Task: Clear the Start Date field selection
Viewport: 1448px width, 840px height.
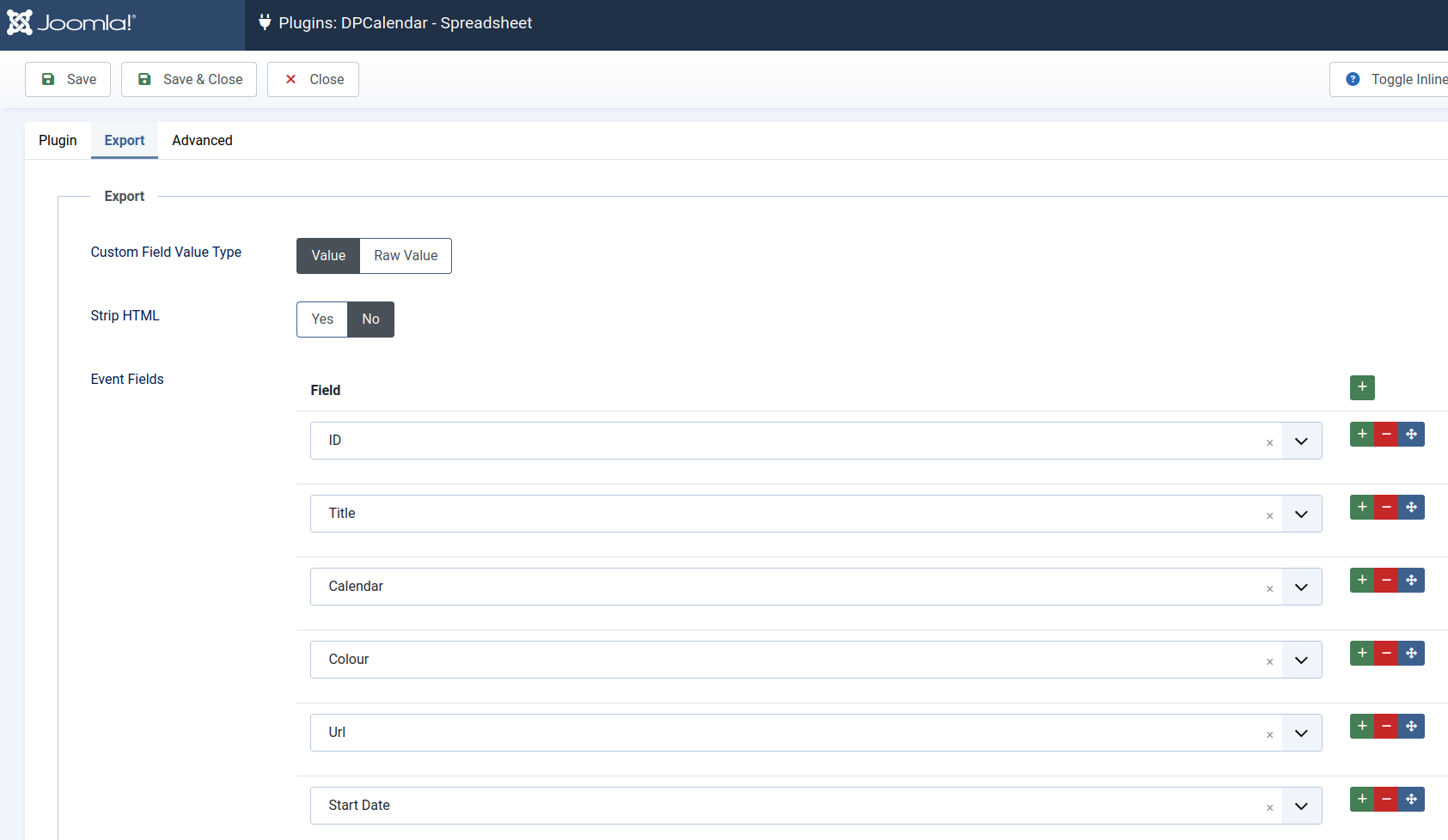Action: tap(1269, 807)
